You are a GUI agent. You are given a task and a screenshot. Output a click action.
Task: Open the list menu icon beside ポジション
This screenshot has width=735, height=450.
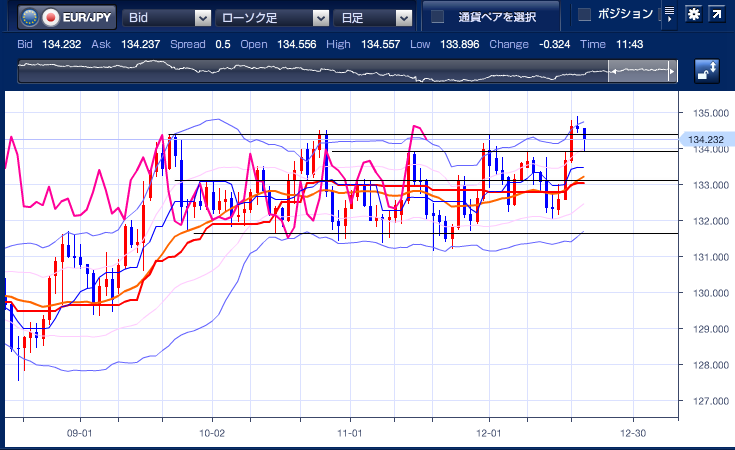coord(669,15)
